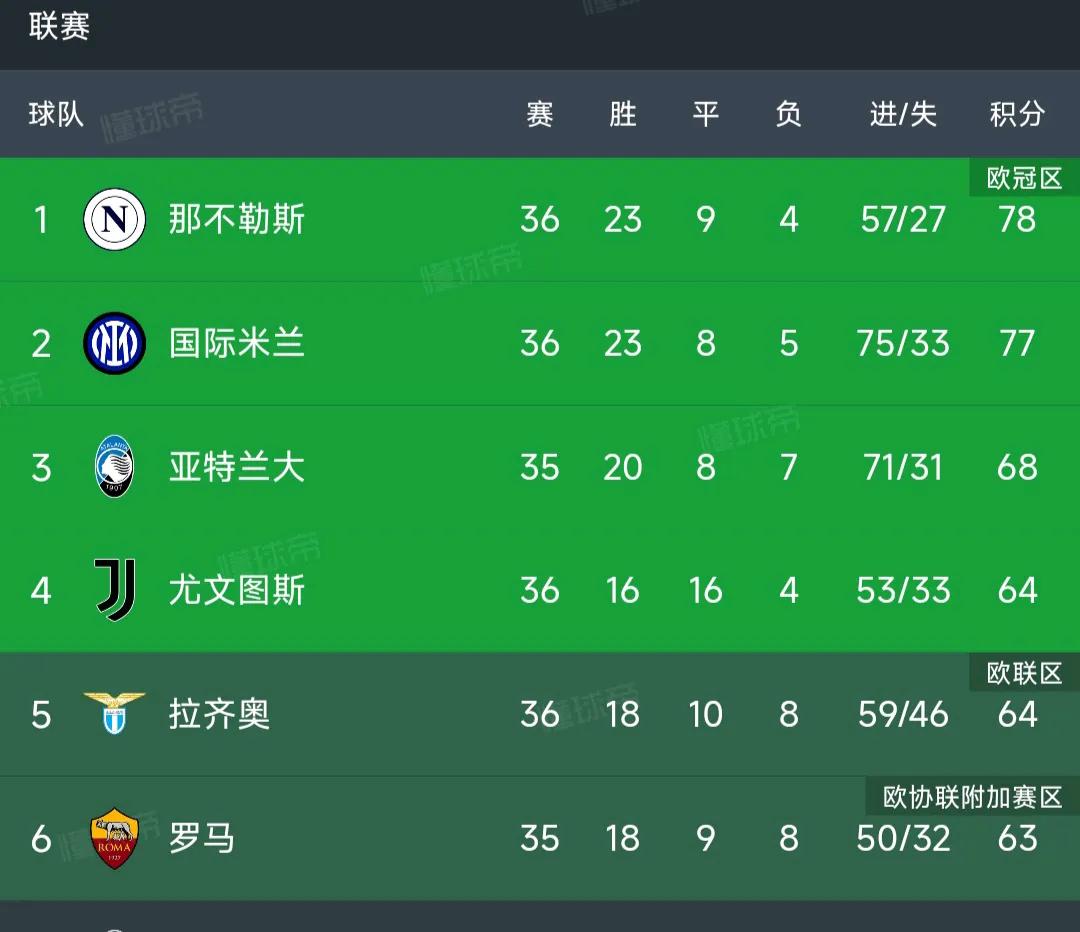Open the 国际米兰 team page
This screenshot has height=932, width=1080.
point(237,343)
